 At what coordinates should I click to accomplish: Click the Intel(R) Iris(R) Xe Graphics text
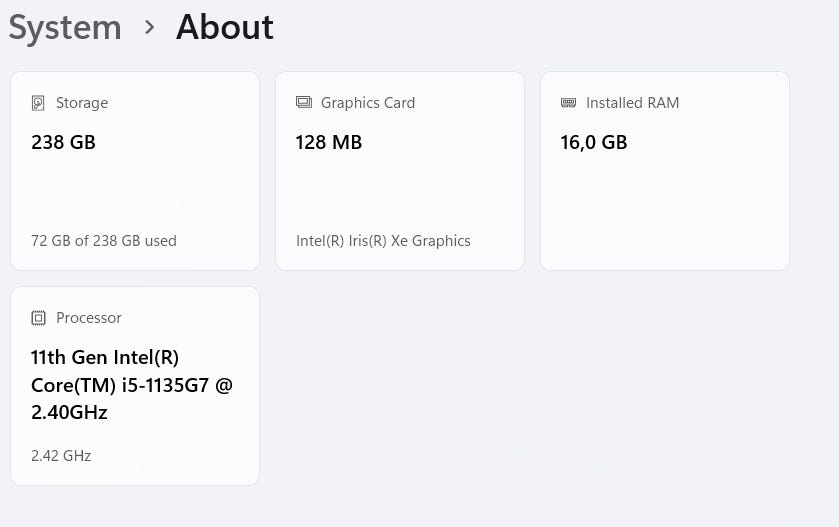point(383,241)
